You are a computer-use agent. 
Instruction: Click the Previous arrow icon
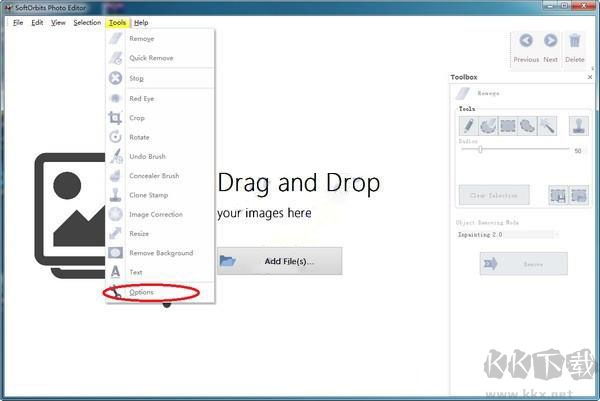pyautogui.click(x=526, y=42)
